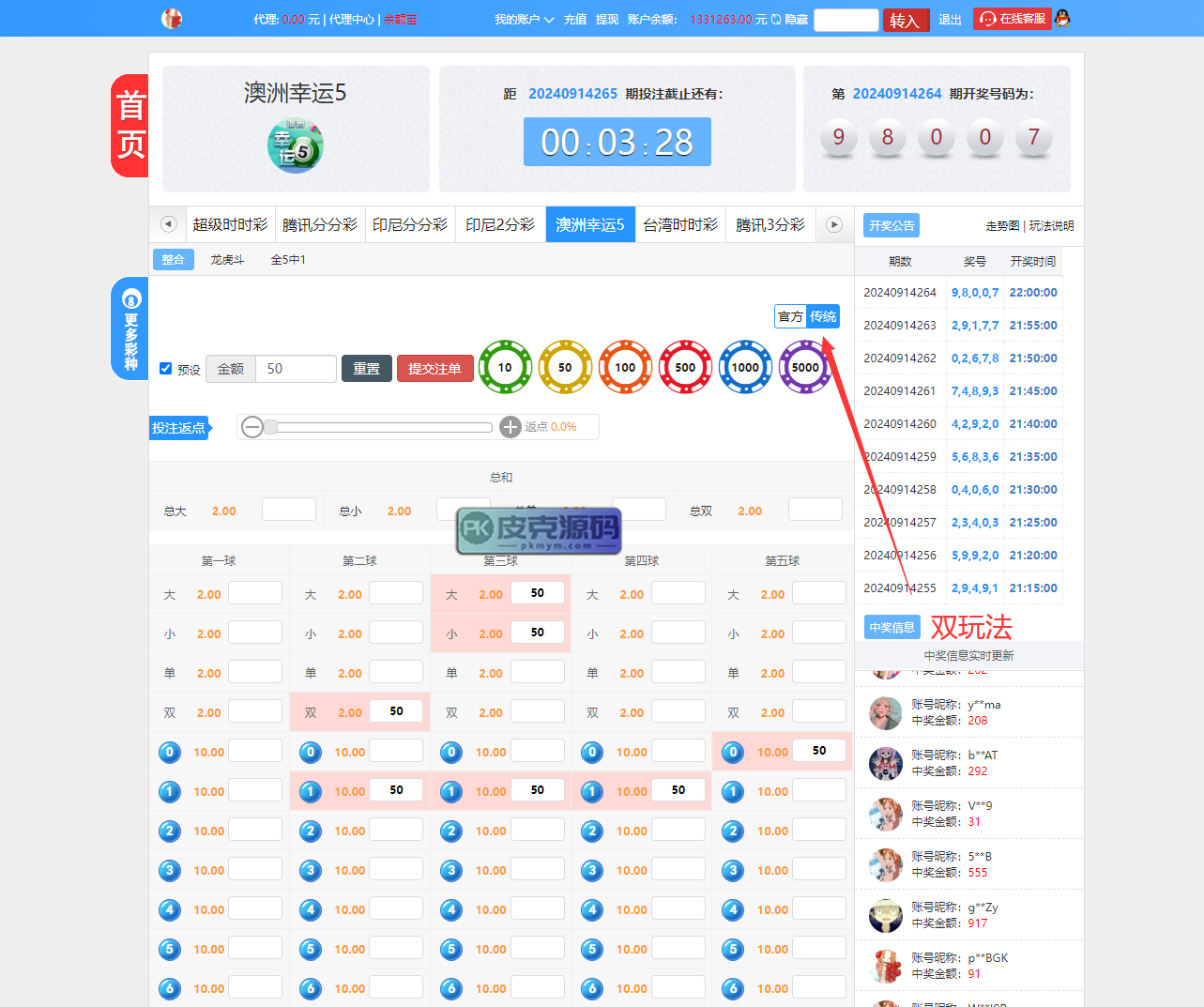Click the 提交注单 submit button

(x=434, y=369)
